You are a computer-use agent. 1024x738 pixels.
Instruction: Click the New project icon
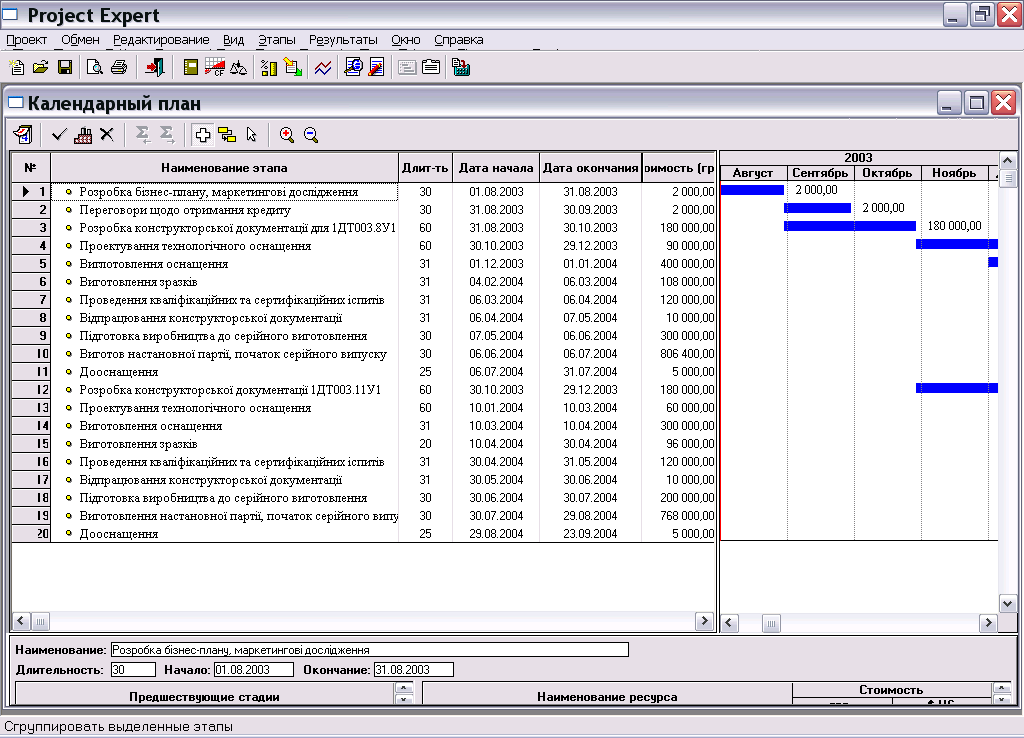16,67
